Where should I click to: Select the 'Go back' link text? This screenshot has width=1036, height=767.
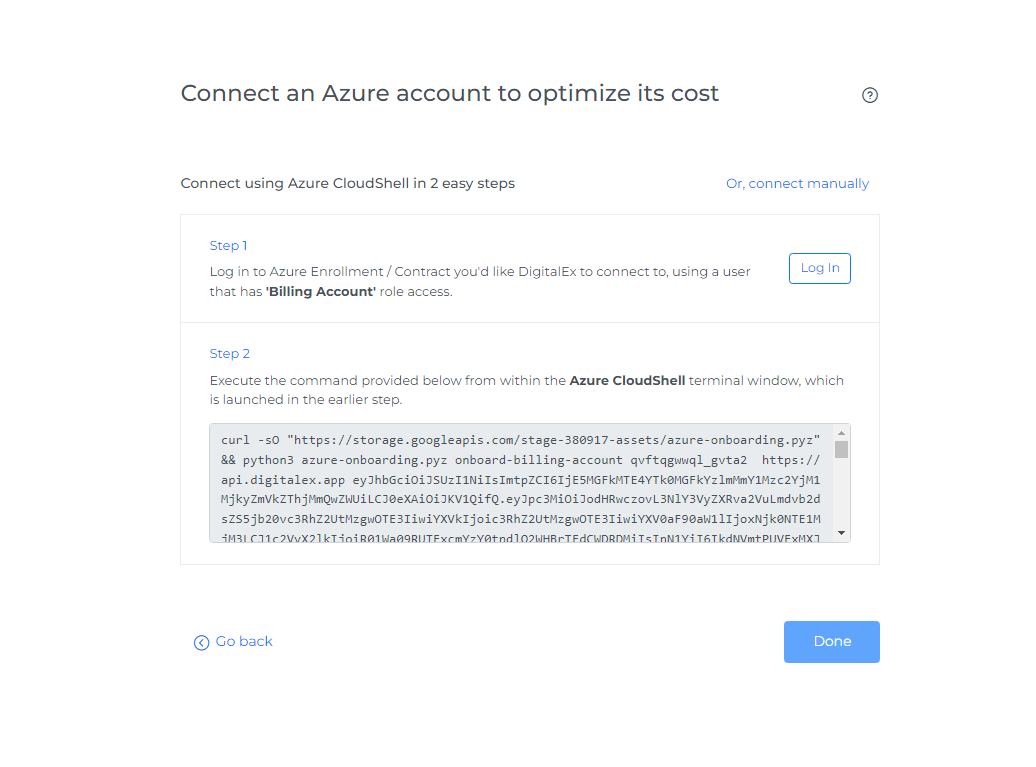point(244,642)
